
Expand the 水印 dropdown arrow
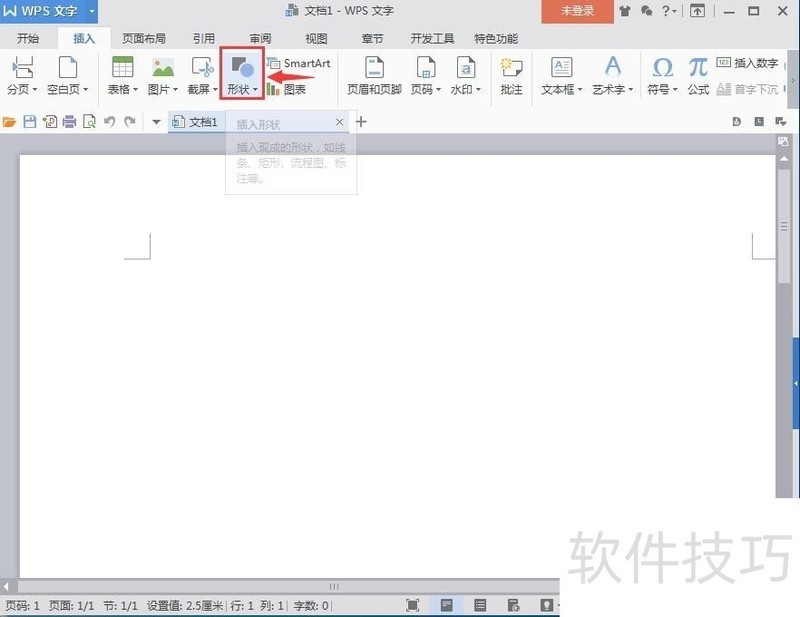tap(478, 90)
